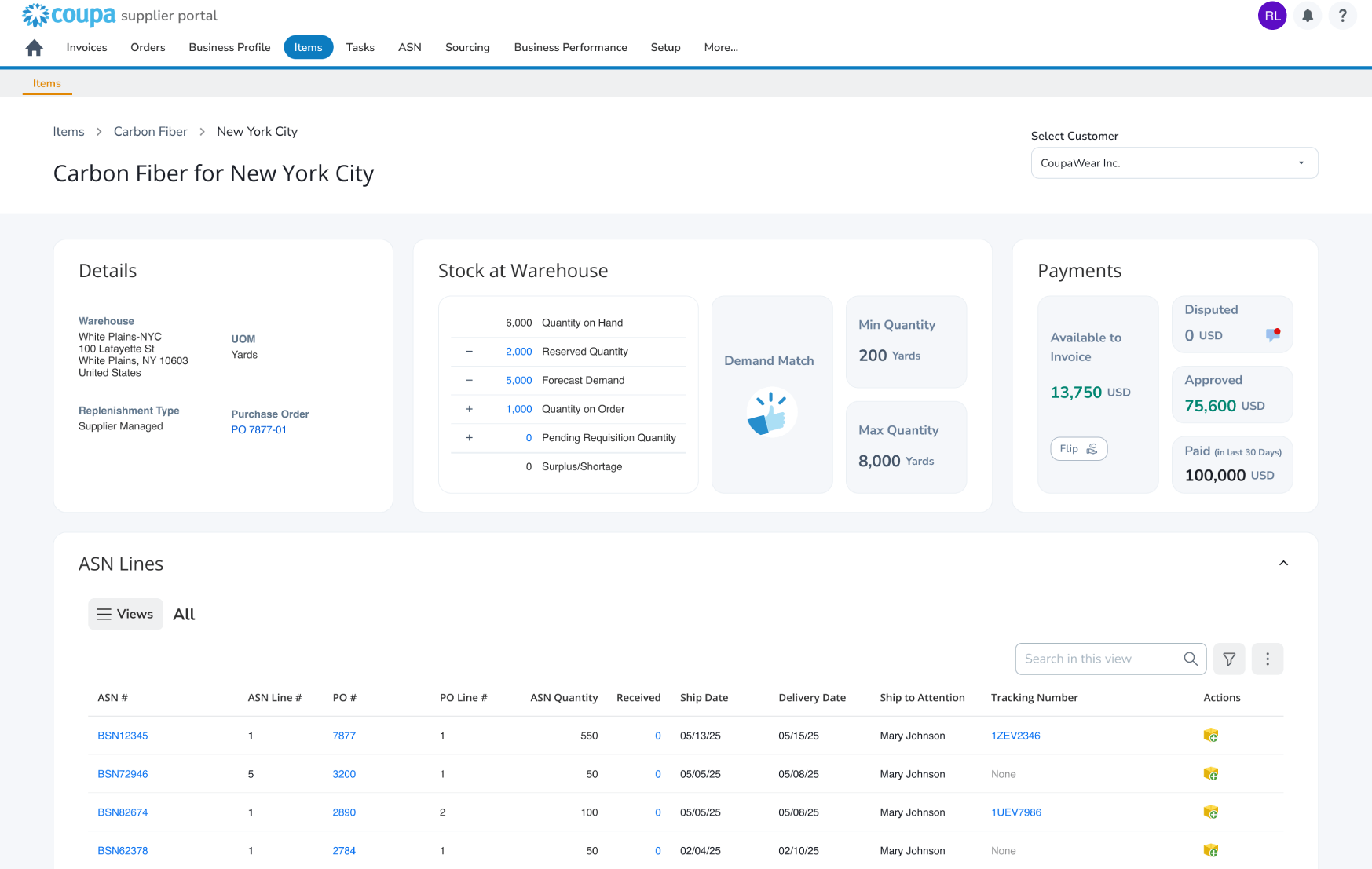Click the home icon in navigation bar
Viewport: 1372px width, 869px height.
click(x=34, y=48)
